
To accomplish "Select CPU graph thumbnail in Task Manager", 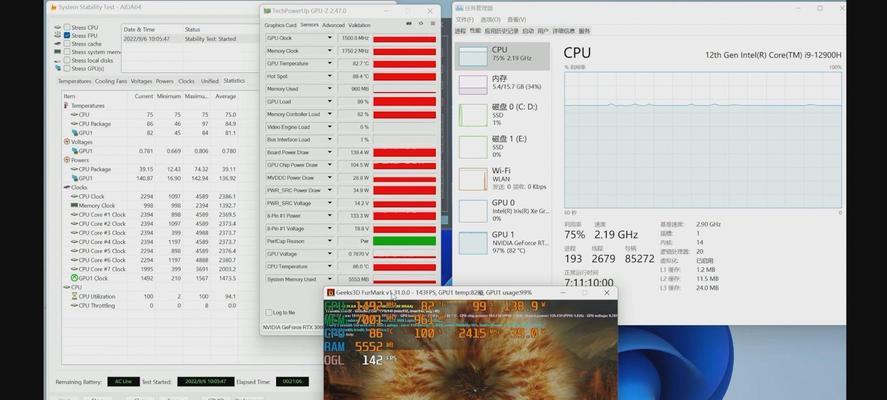I will coord(473,56).
